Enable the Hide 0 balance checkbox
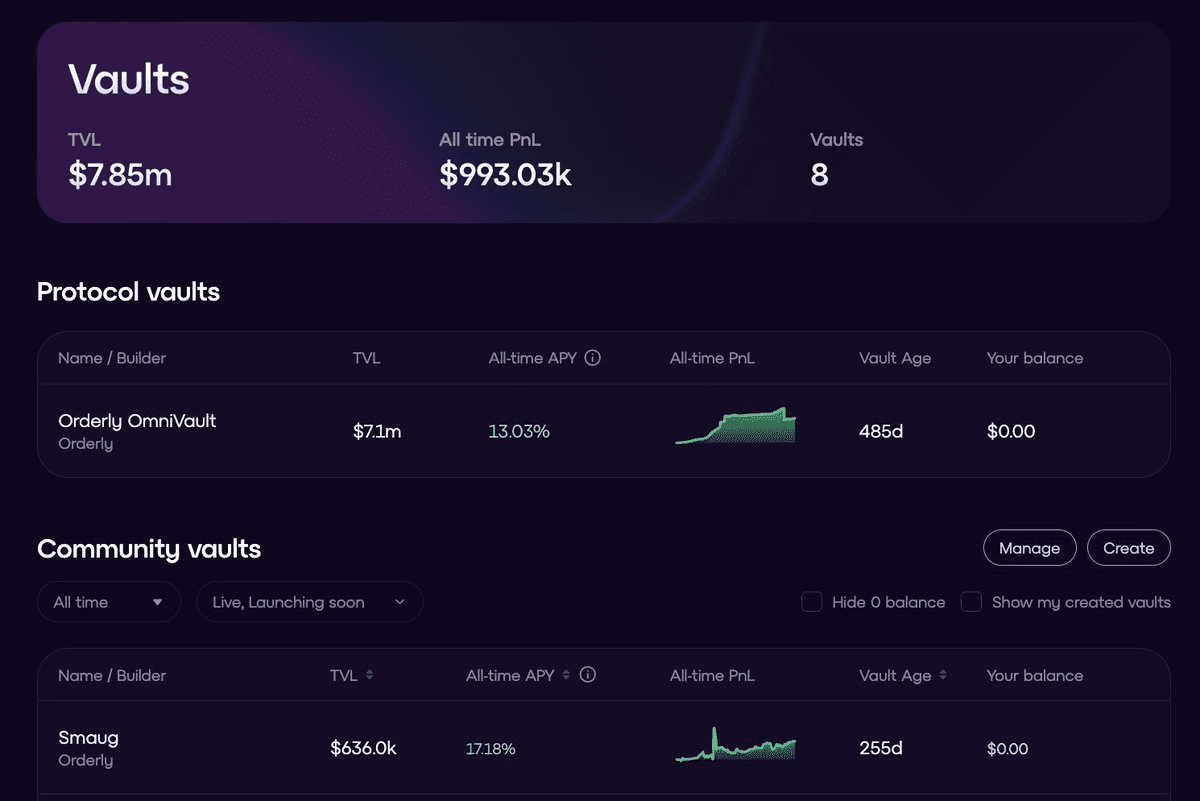This screenshot has width=1200, height=801. pos(812,602)
